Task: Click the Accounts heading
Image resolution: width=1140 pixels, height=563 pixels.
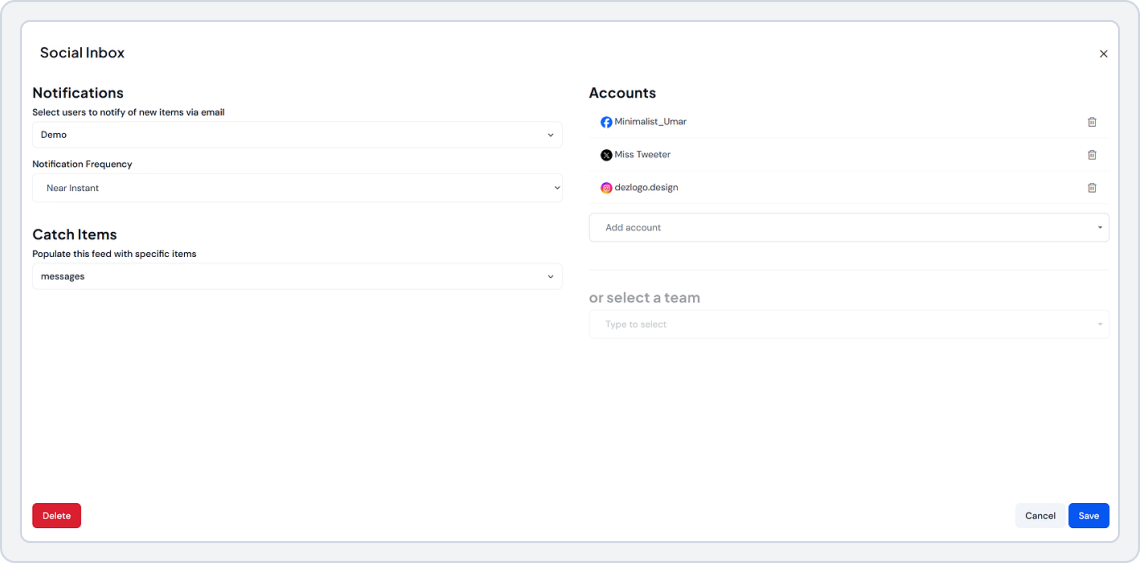Action: [x=622, y=93]
